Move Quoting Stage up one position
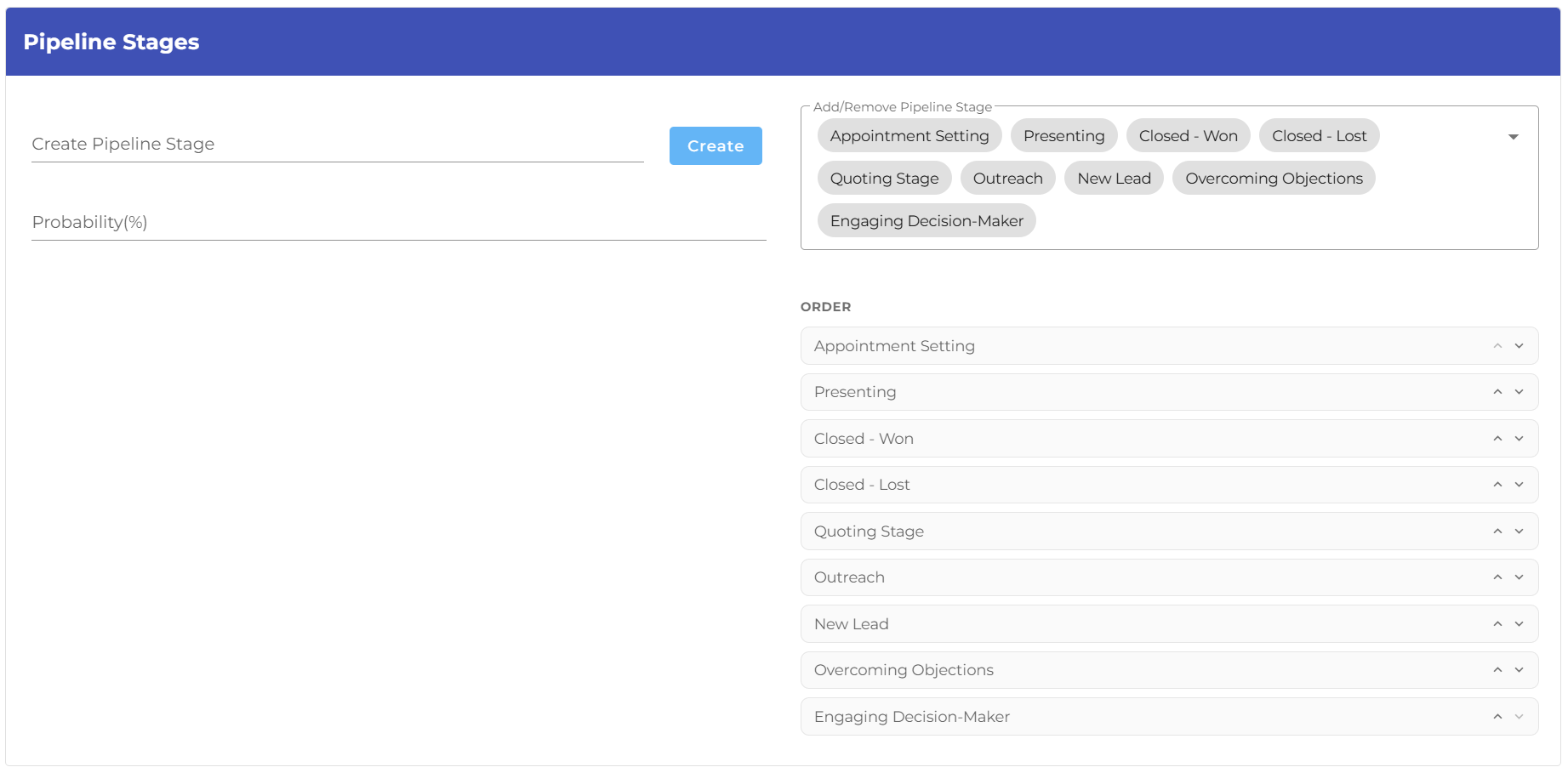Viewport: 1568px width, 773px height. pos(1497,531)
